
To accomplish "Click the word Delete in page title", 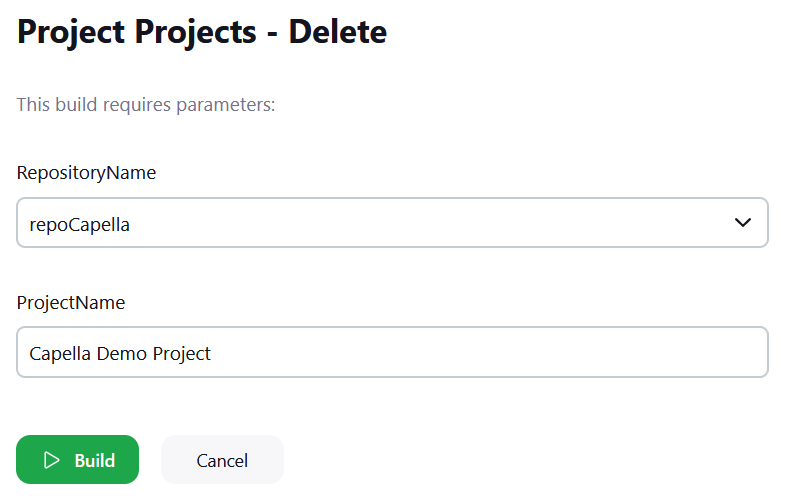I will pos(337,32).
